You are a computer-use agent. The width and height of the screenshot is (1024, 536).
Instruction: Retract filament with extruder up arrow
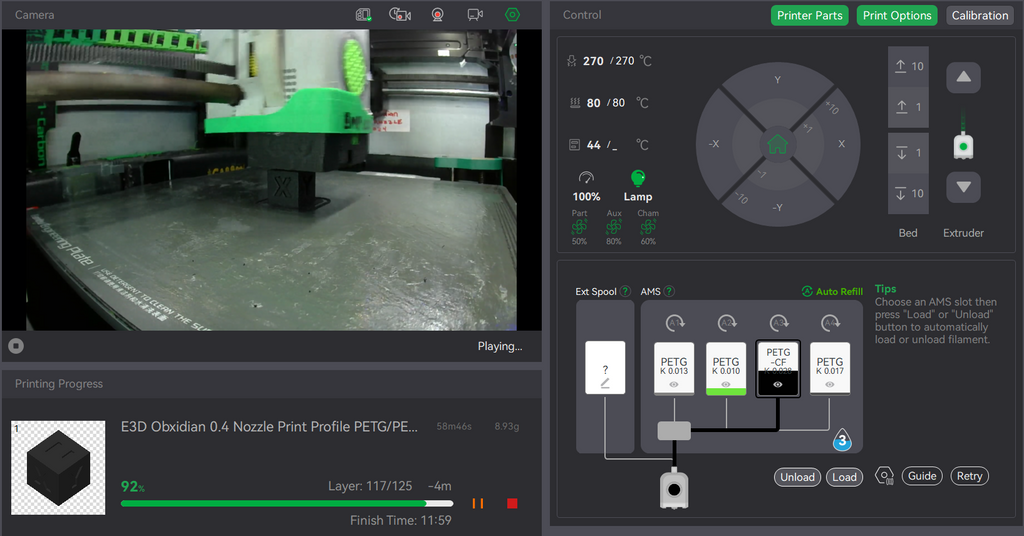point(963,77)
